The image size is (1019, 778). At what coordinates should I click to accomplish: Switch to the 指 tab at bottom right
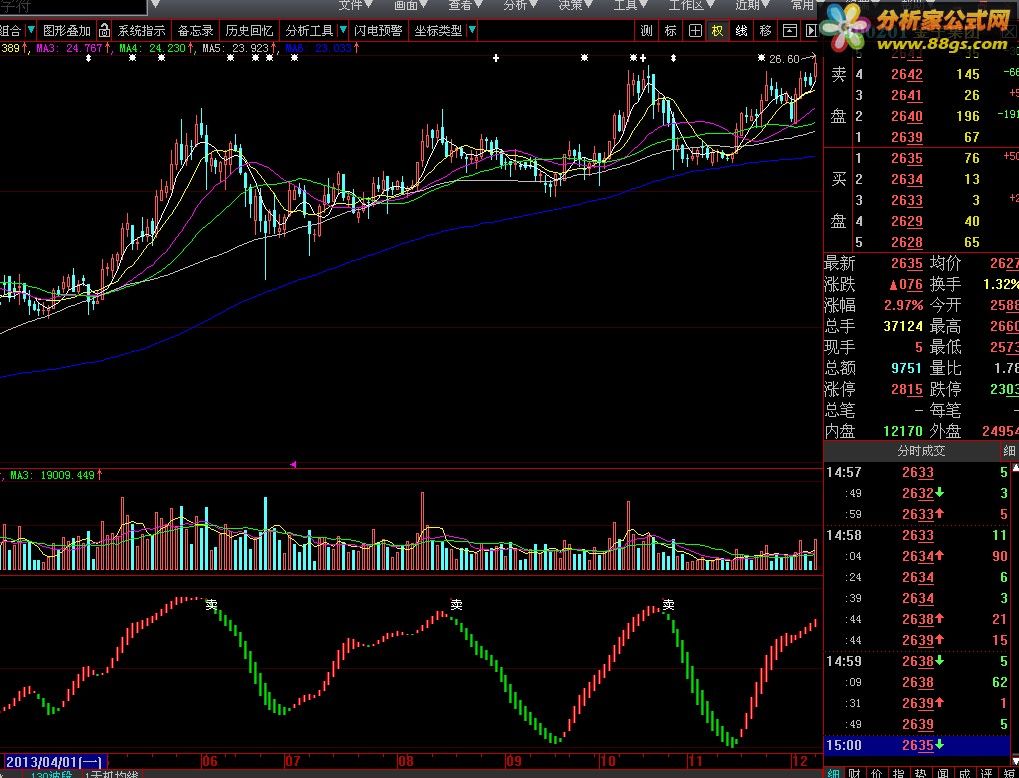point(897,773)
